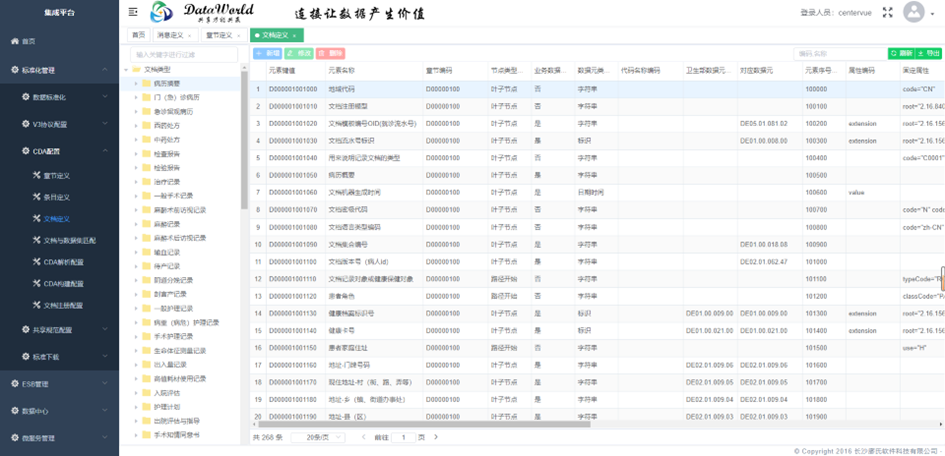Open the user avatar dropdown arrow
The width and height of the screenshot is (945, 456).
[x=932, y=14]
